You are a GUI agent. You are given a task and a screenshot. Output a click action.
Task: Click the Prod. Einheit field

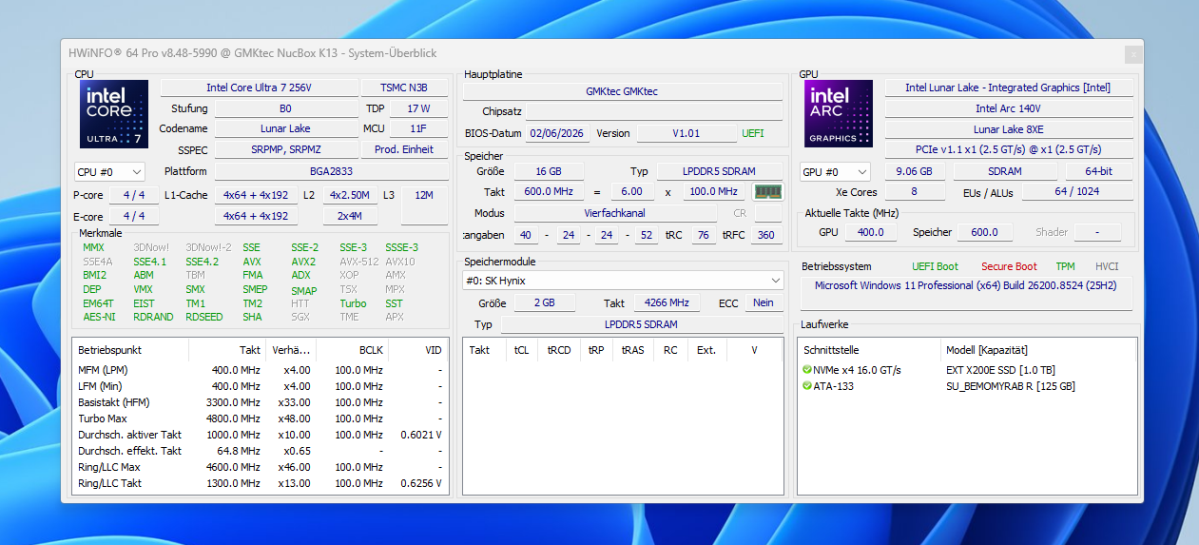click(x=405, y=150)
